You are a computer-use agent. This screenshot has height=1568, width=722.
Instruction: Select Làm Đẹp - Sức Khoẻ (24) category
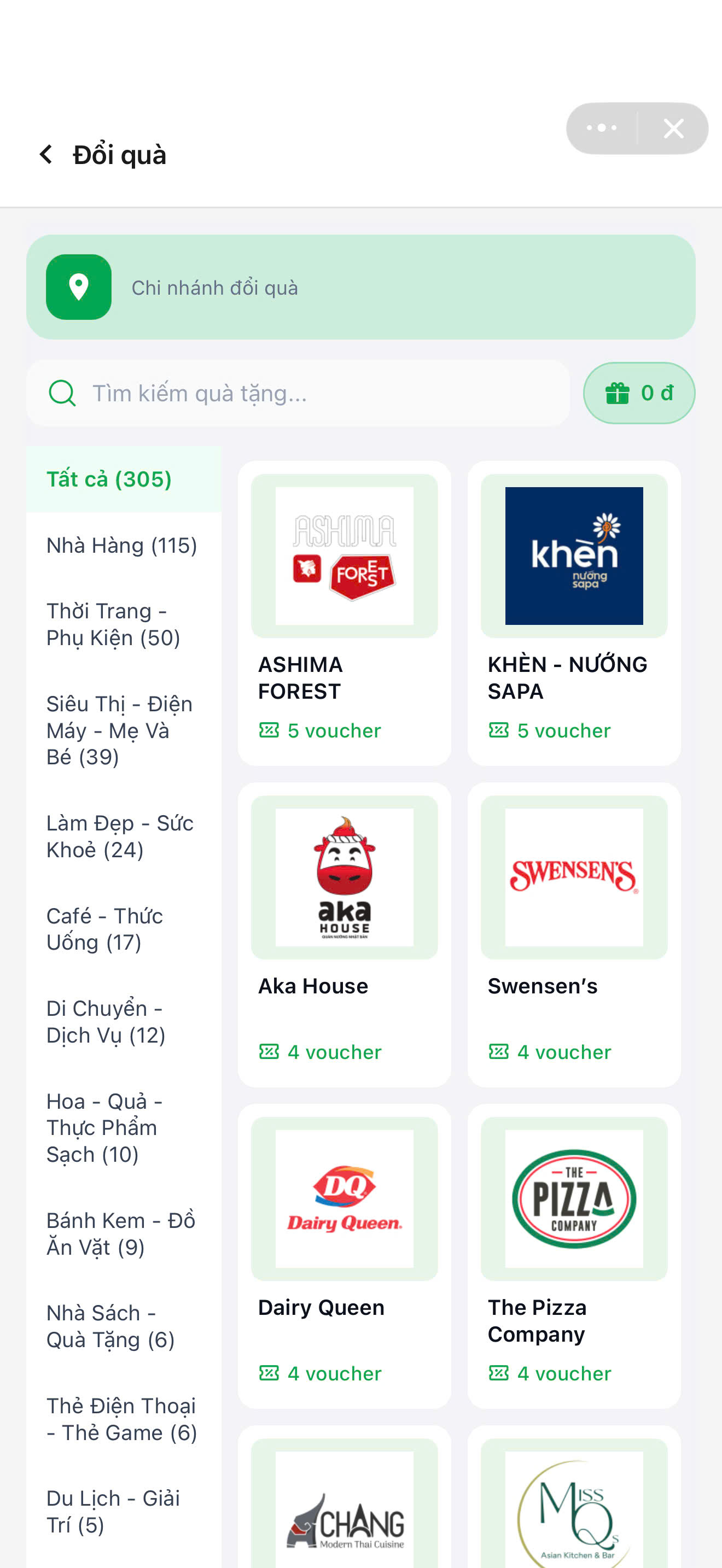pyautogui.click(x=124, y=836)
